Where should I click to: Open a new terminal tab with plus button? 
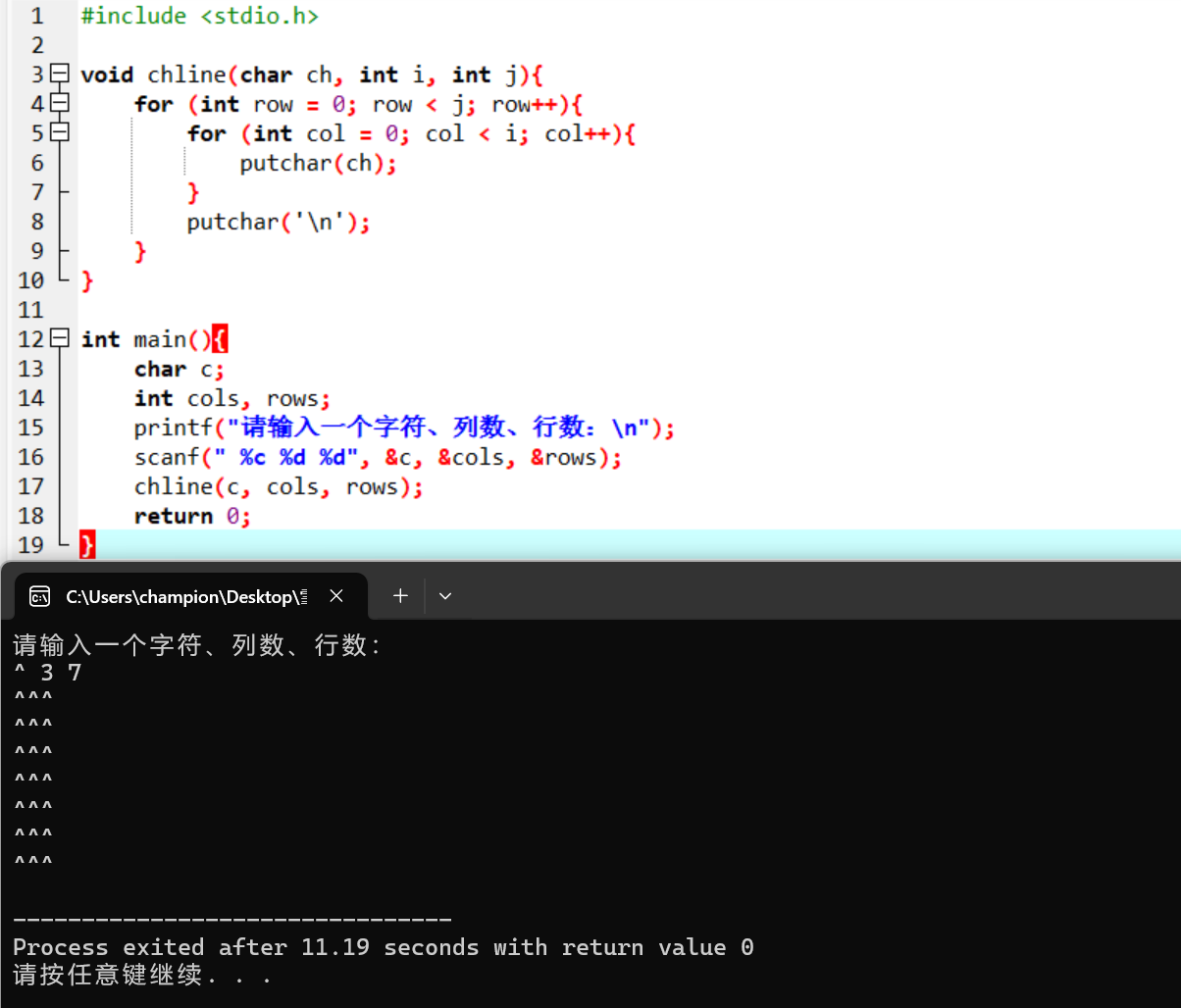click(x=400, y=595)
